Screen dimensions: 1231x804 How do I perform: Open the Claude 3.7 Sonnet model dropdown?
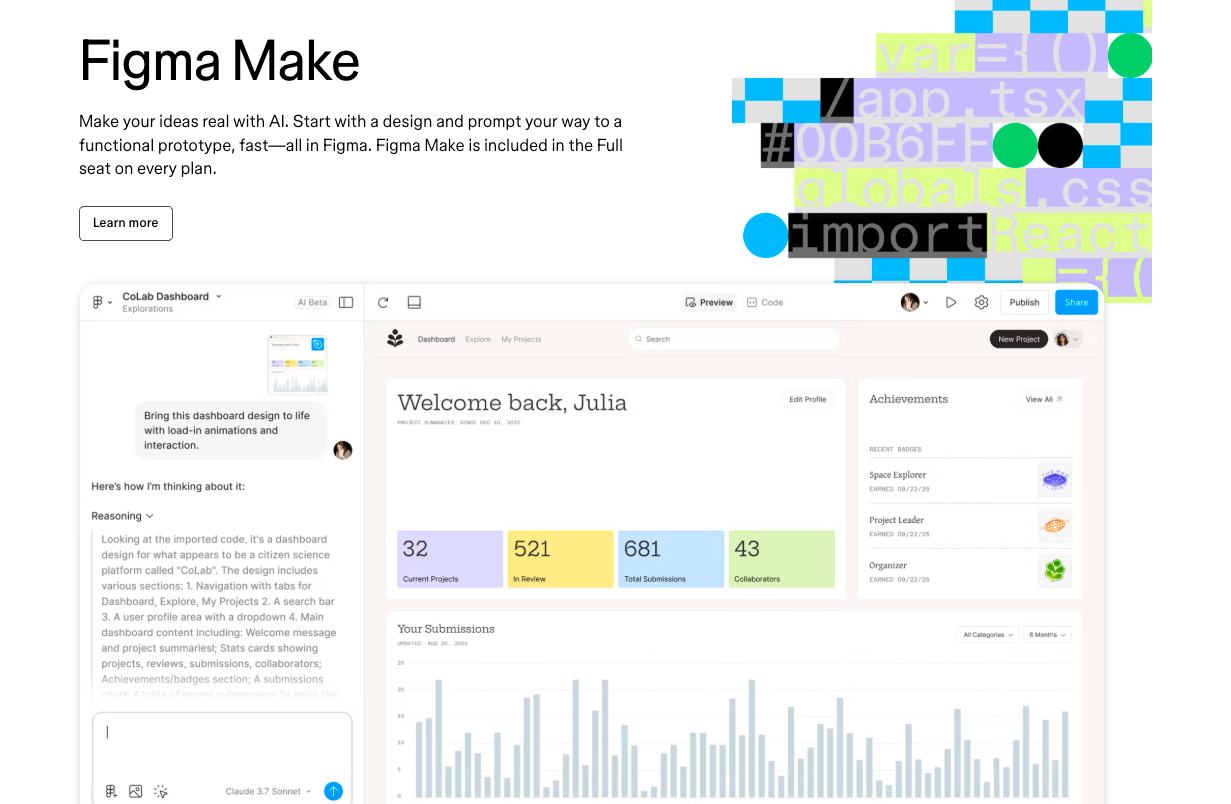tap(268, 791)
